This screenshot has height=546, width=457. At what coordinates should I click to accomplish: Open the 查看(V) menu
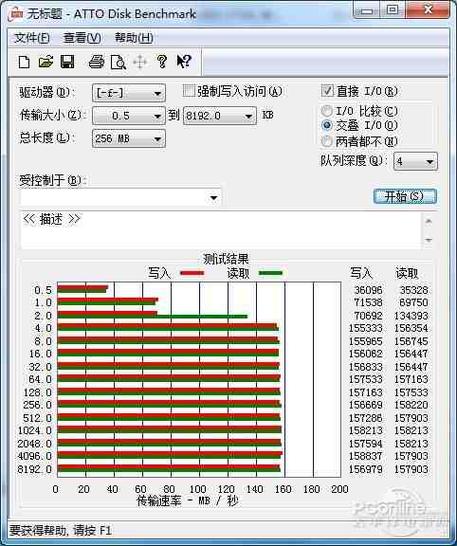click(x=82, y=38)
